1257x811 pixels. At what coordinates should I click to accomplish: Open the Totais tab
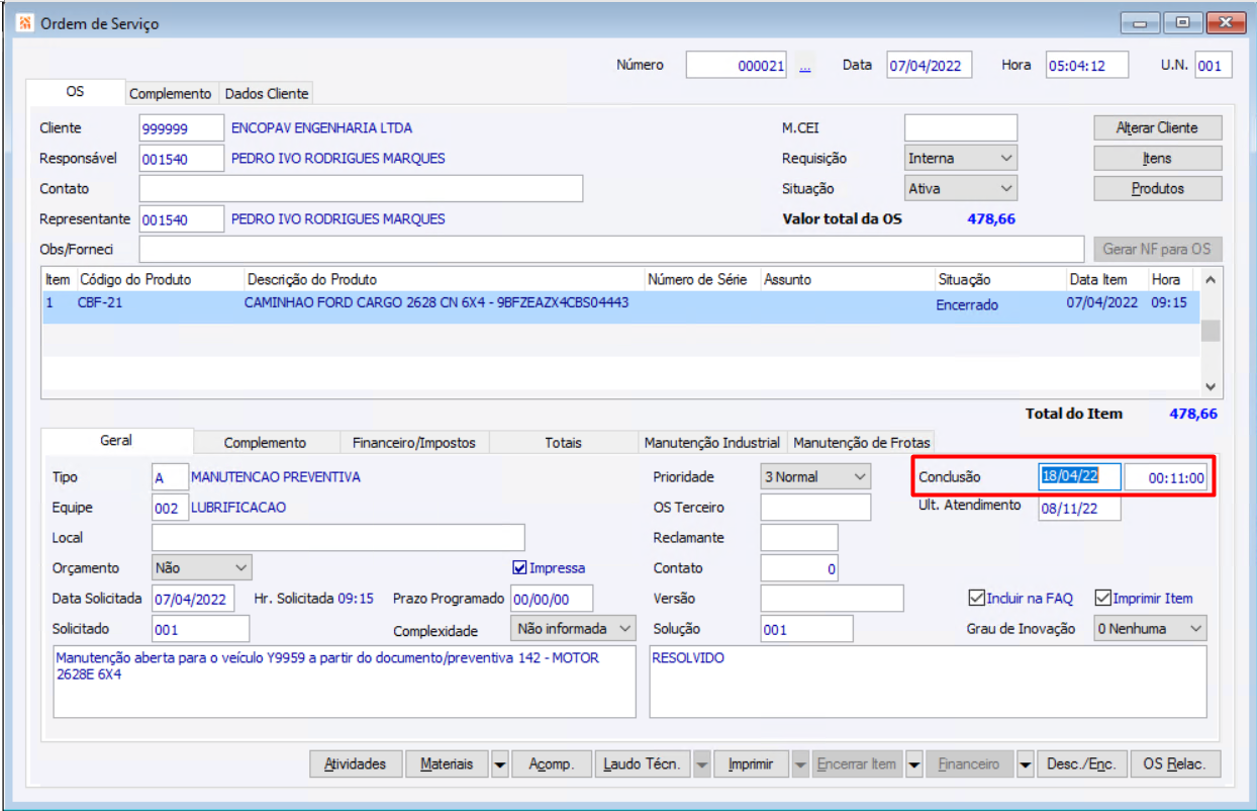click(563, 442)
